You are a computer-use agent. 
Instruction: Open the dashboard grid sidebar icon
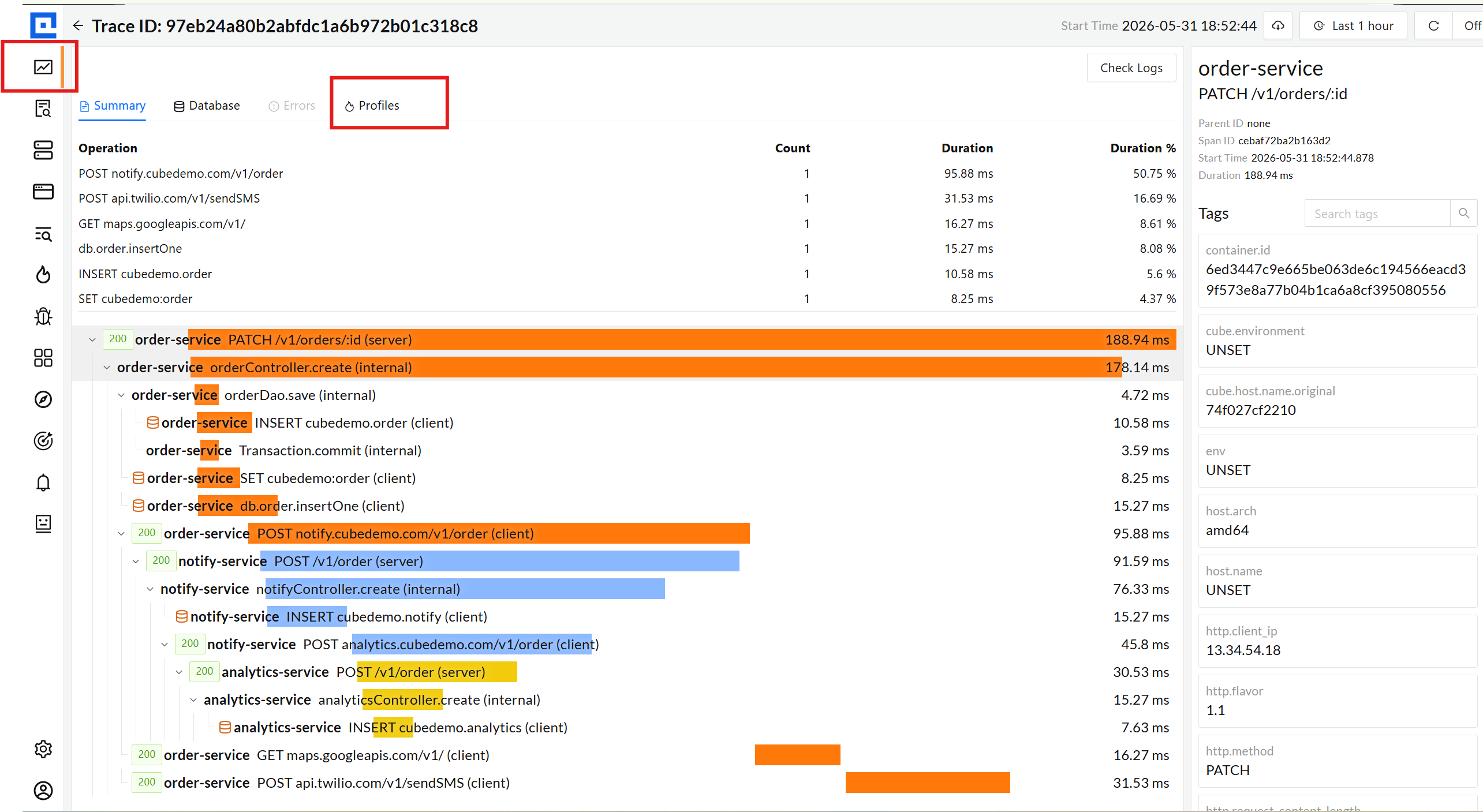tap(43, 358)
